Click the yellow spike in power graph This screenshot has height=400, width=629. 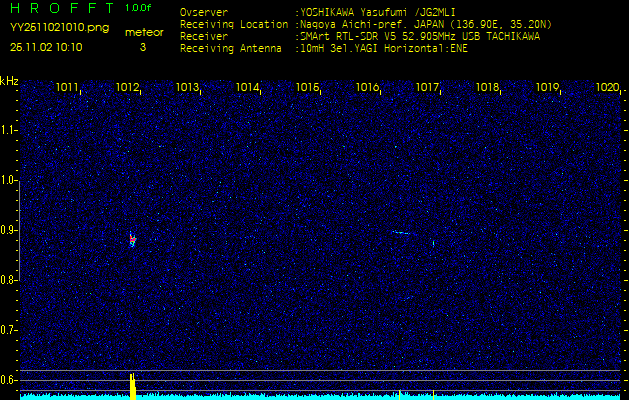point(132,386)
